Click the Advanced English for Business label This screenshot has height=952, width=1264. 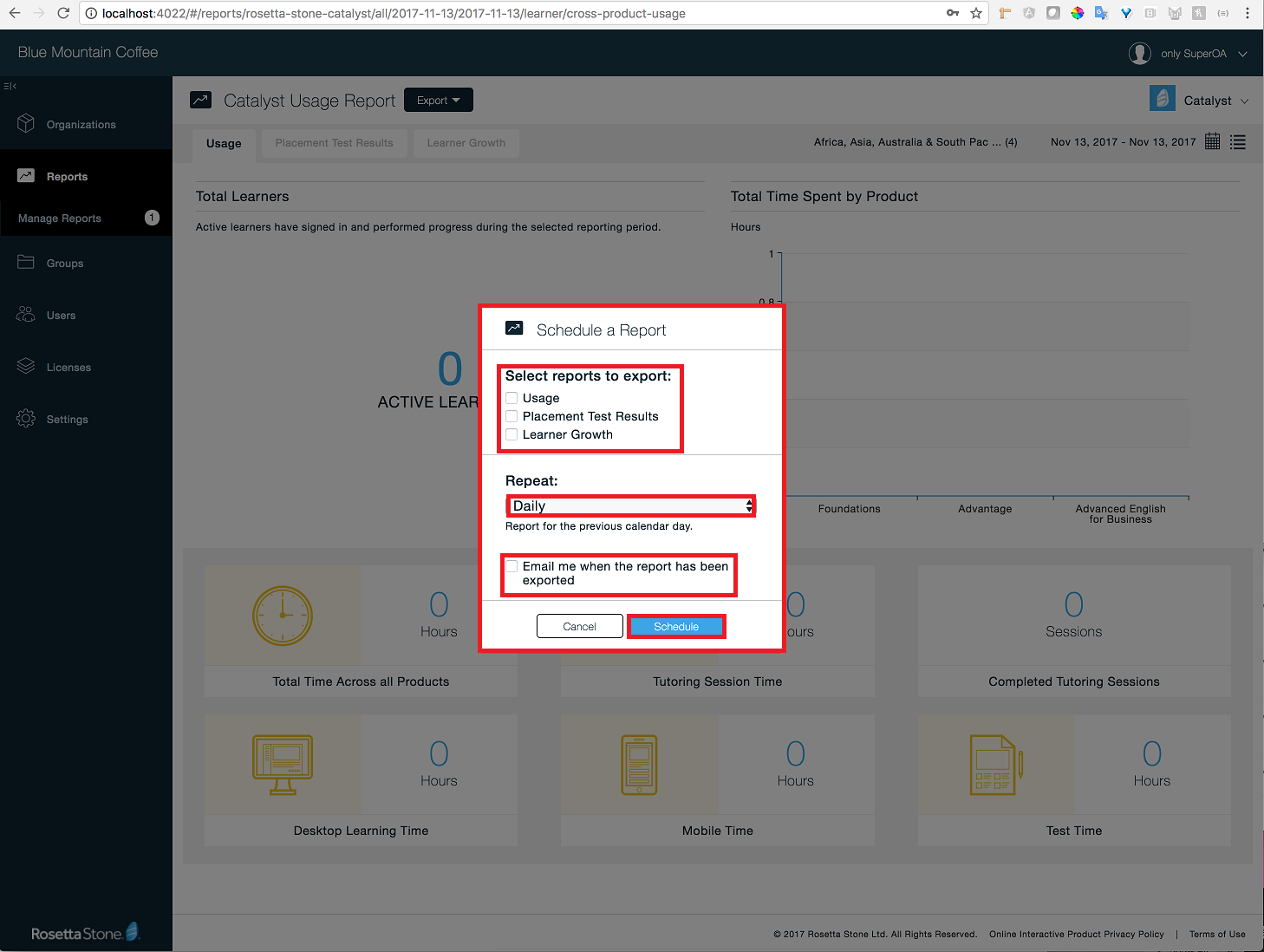(x=1121, y=514)
